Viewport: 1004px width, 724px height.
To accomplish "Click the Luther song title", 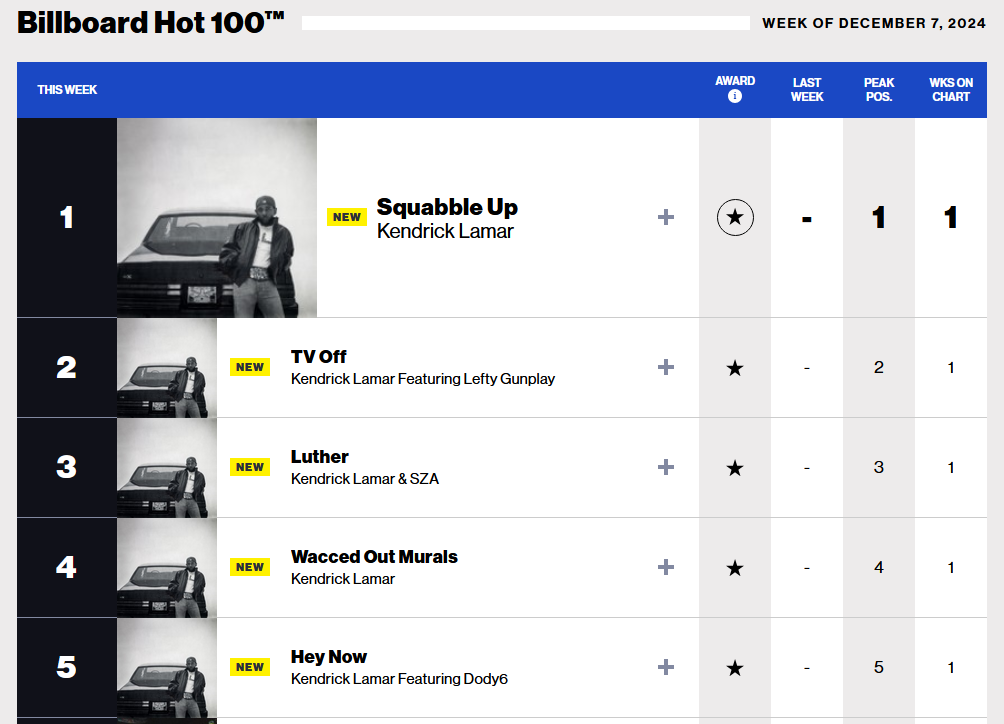I will click(320, 456).
